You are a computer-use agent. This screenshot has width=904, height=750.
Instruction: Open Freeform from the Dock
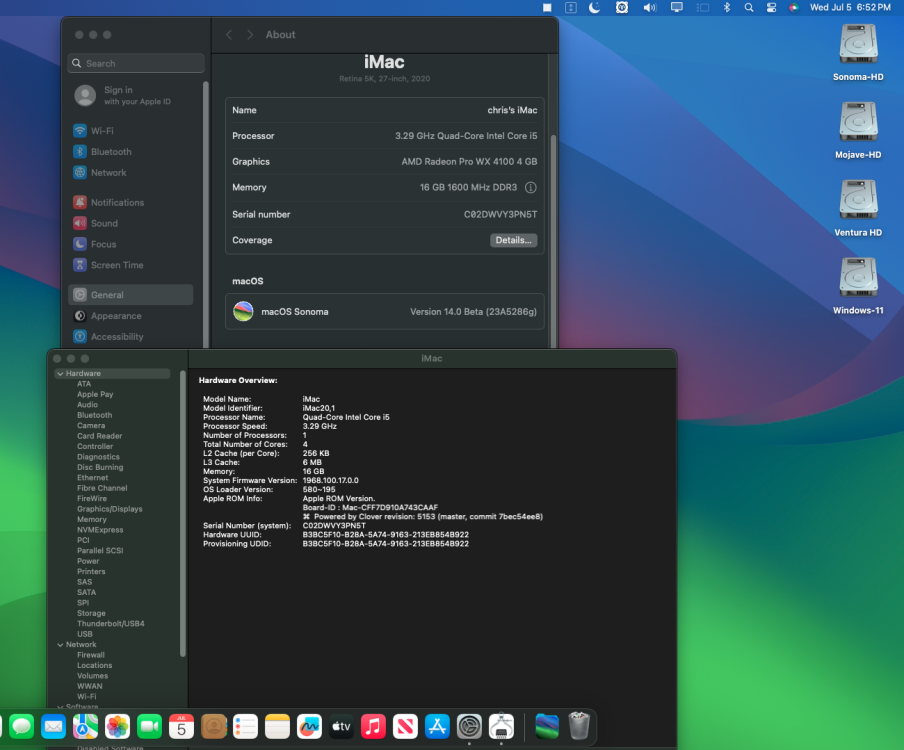point(310,726)
